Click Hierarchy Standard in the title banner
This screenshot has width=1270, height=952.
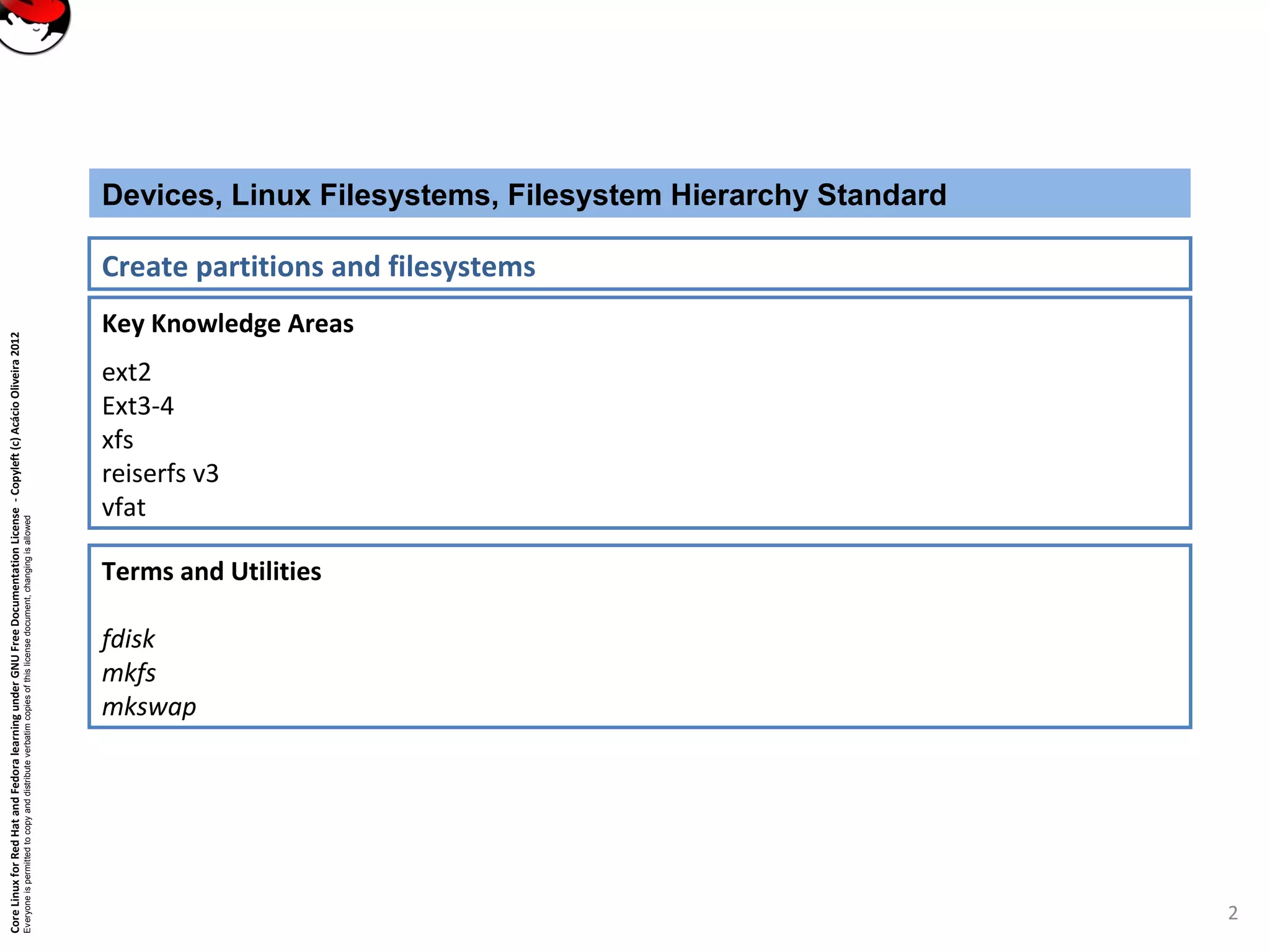pyautogui.click(x=808, y=195)
